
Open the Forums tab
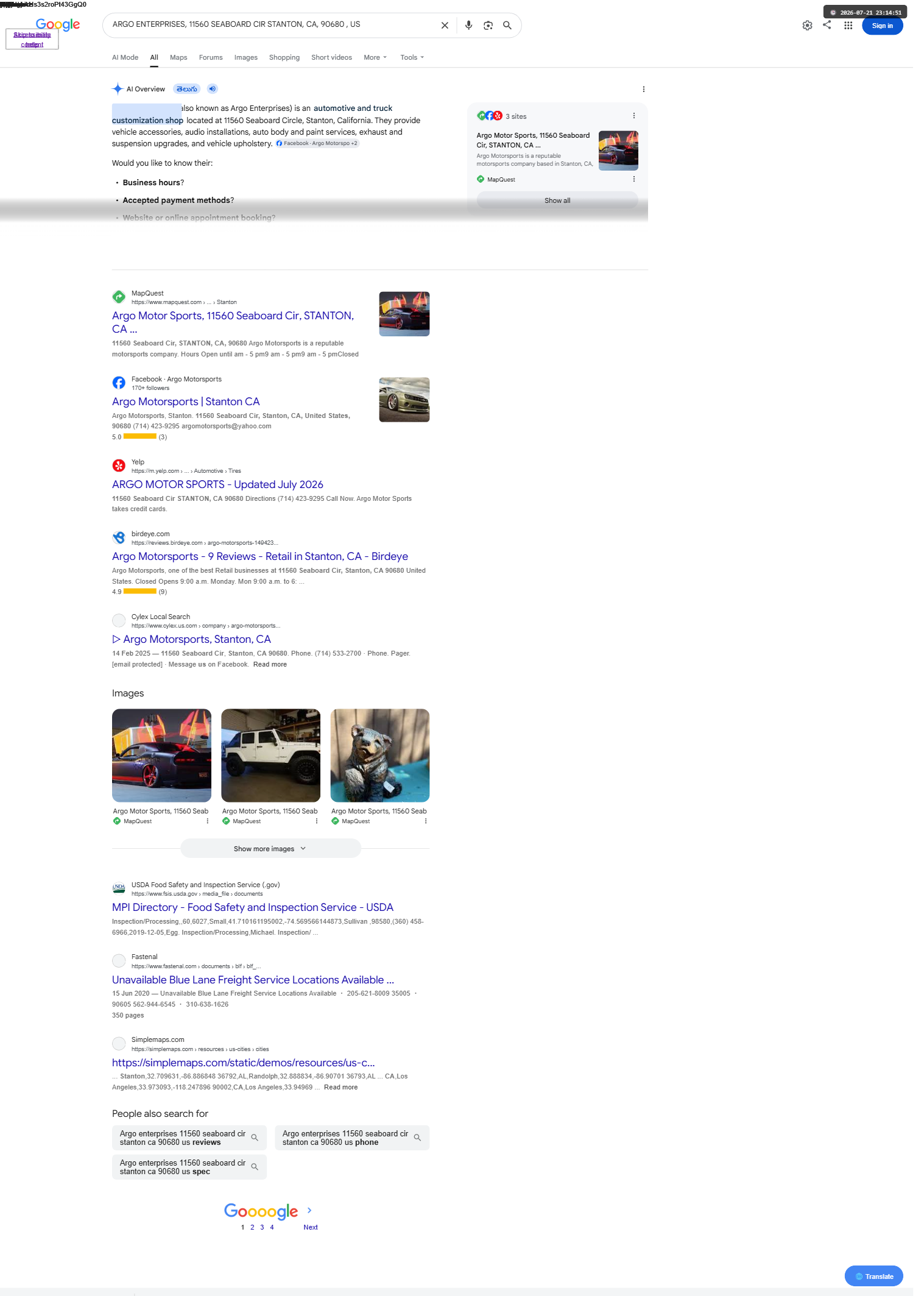click(x=211, y=57)
